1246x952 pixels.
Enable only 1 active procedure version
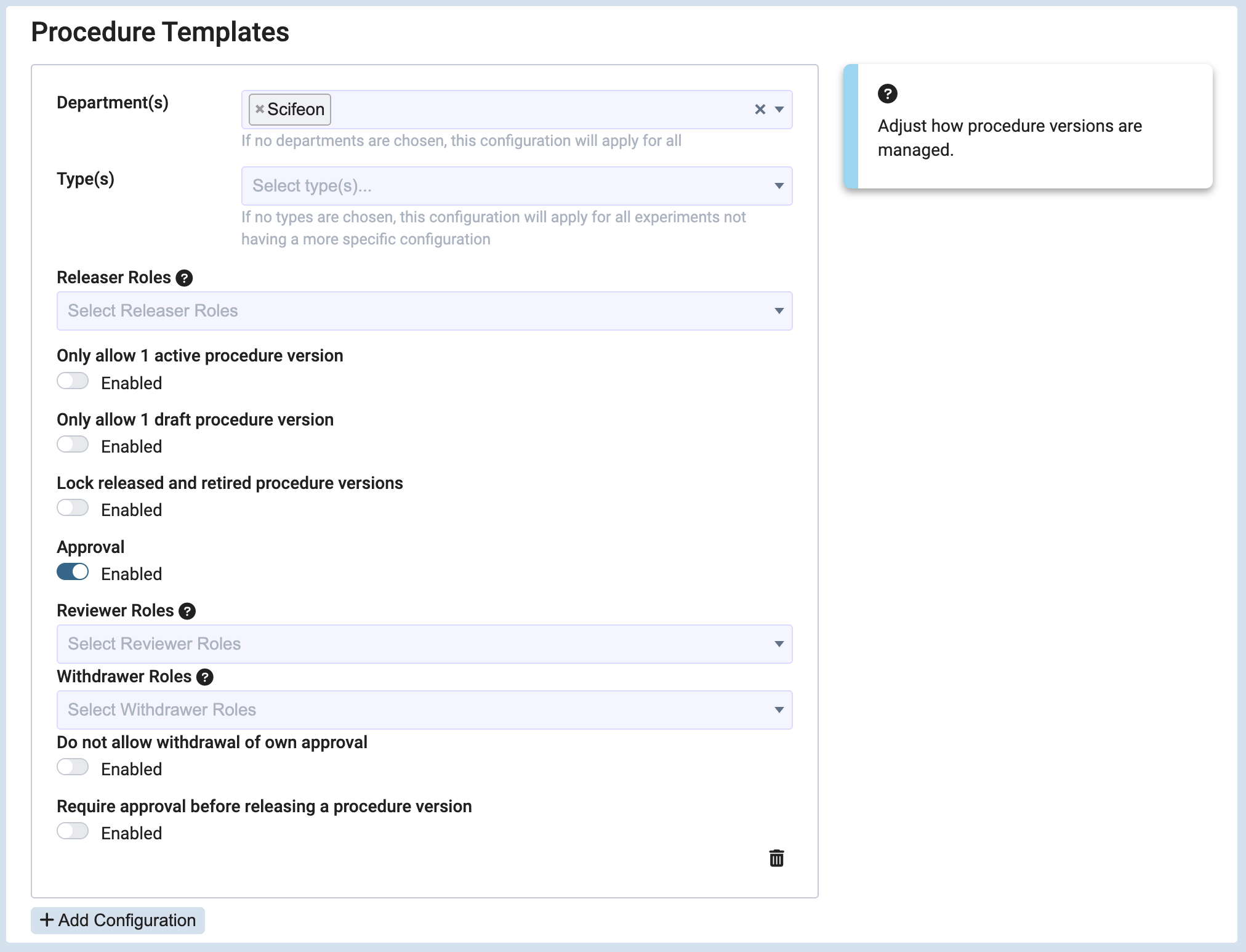click(x=73, y=381)
